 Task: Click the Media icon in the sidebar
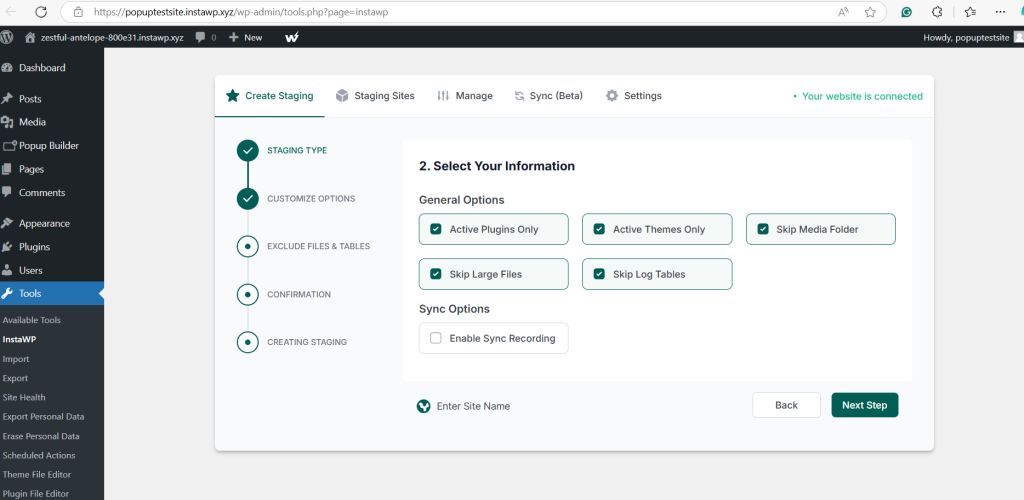click(x=7, y=122)
